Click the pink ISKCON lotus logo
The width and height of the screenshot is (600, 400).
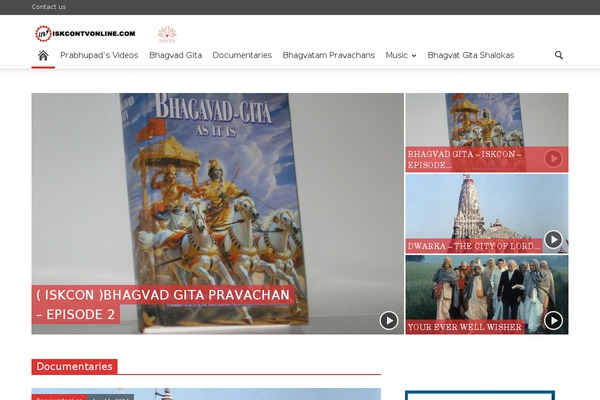(x=167, y=34)
